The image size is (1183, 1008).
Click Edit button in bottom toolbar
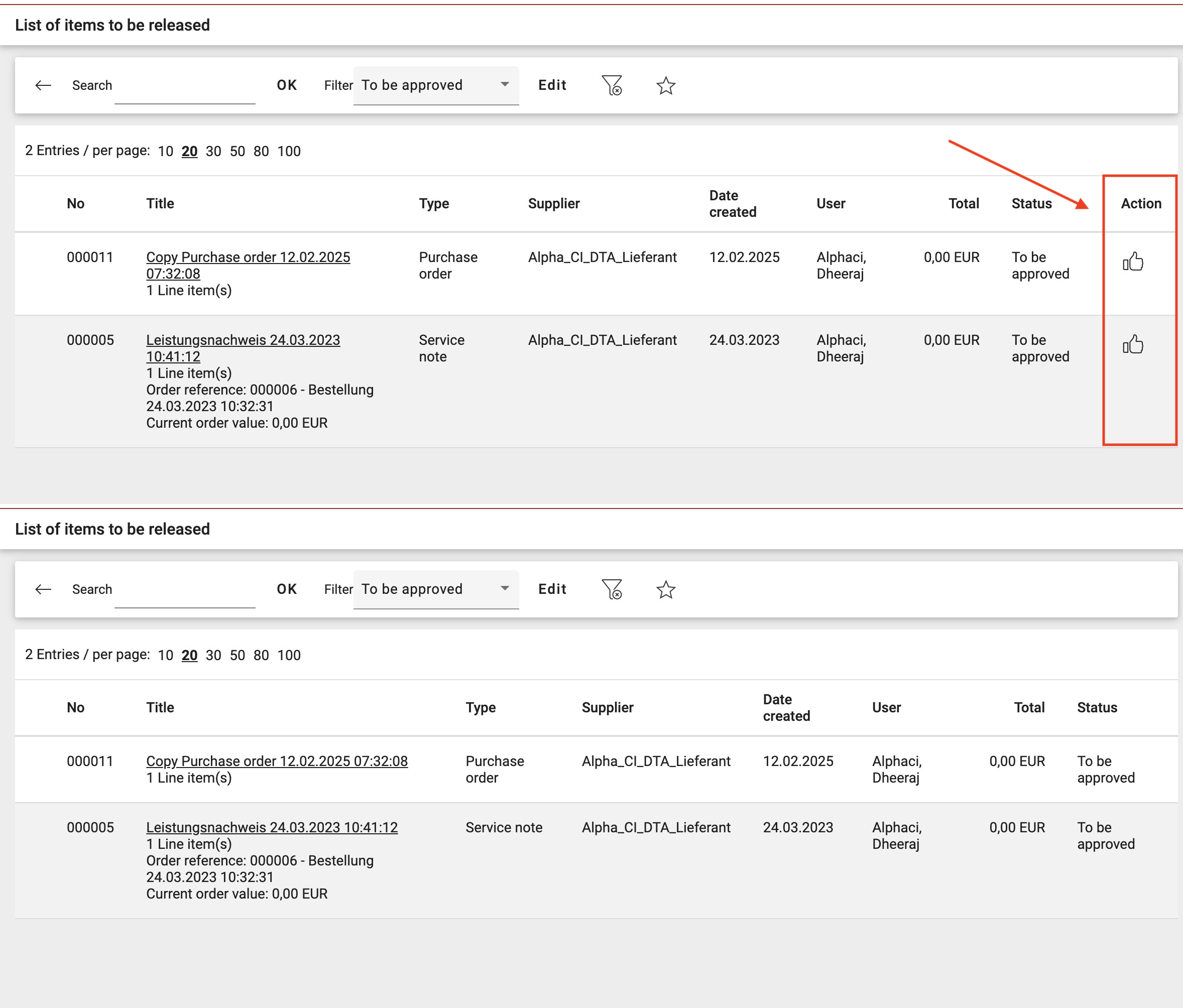click(552, 590)
